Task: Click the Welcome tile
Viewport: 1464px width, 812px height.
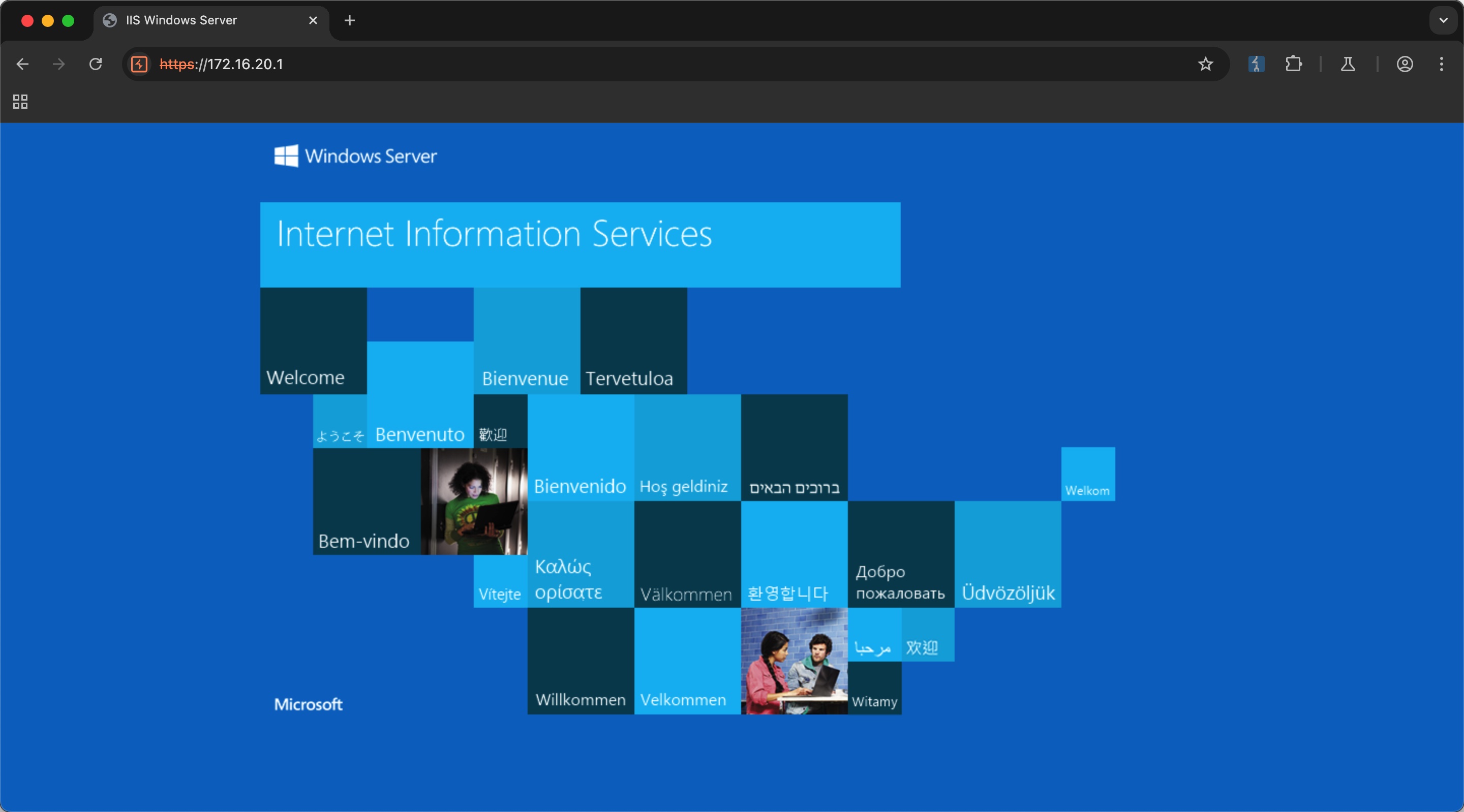Action: coord(313,341)
